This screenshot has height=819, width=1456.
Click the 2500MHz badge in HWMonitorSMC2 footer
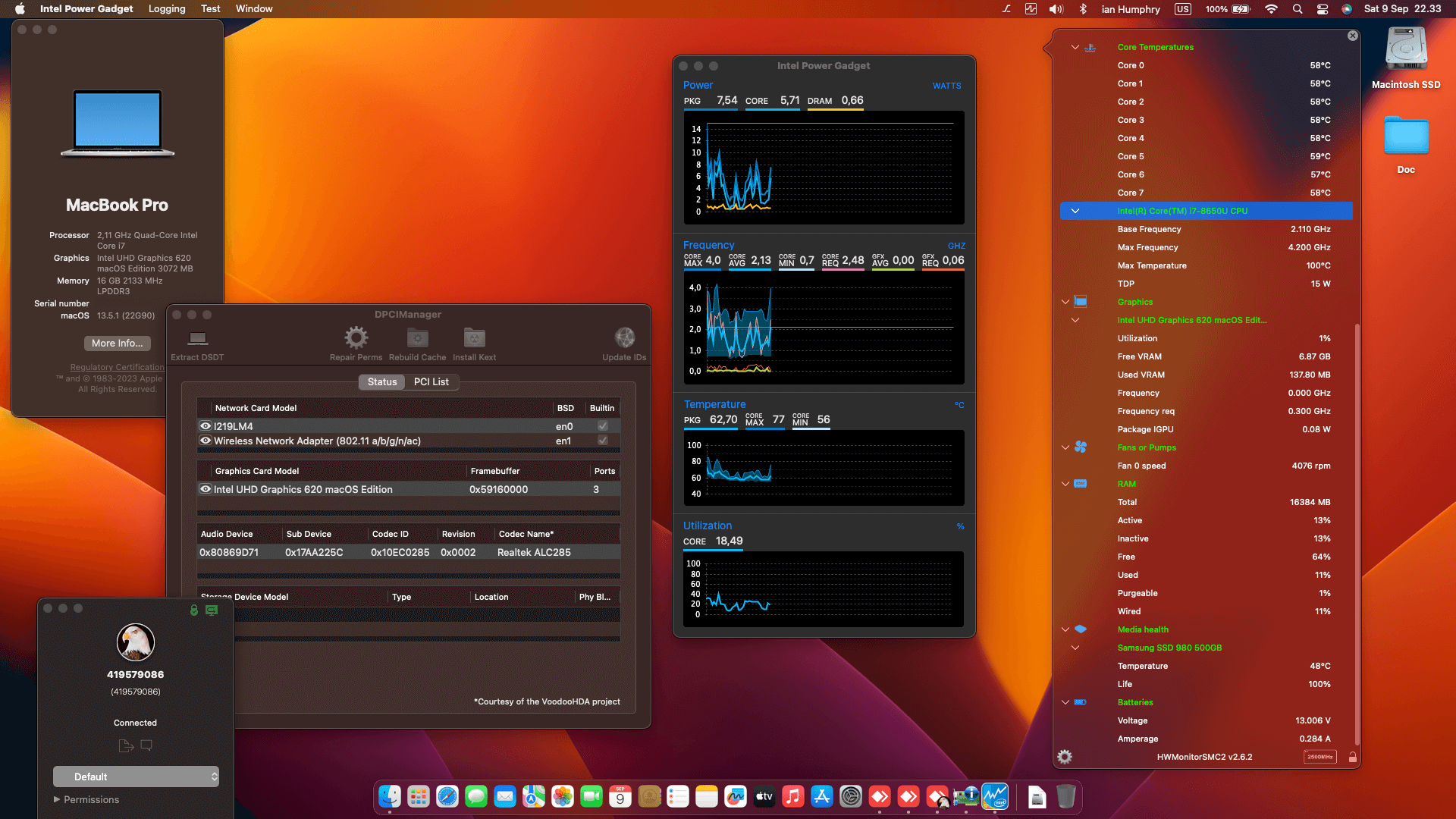coord(1320,757)
